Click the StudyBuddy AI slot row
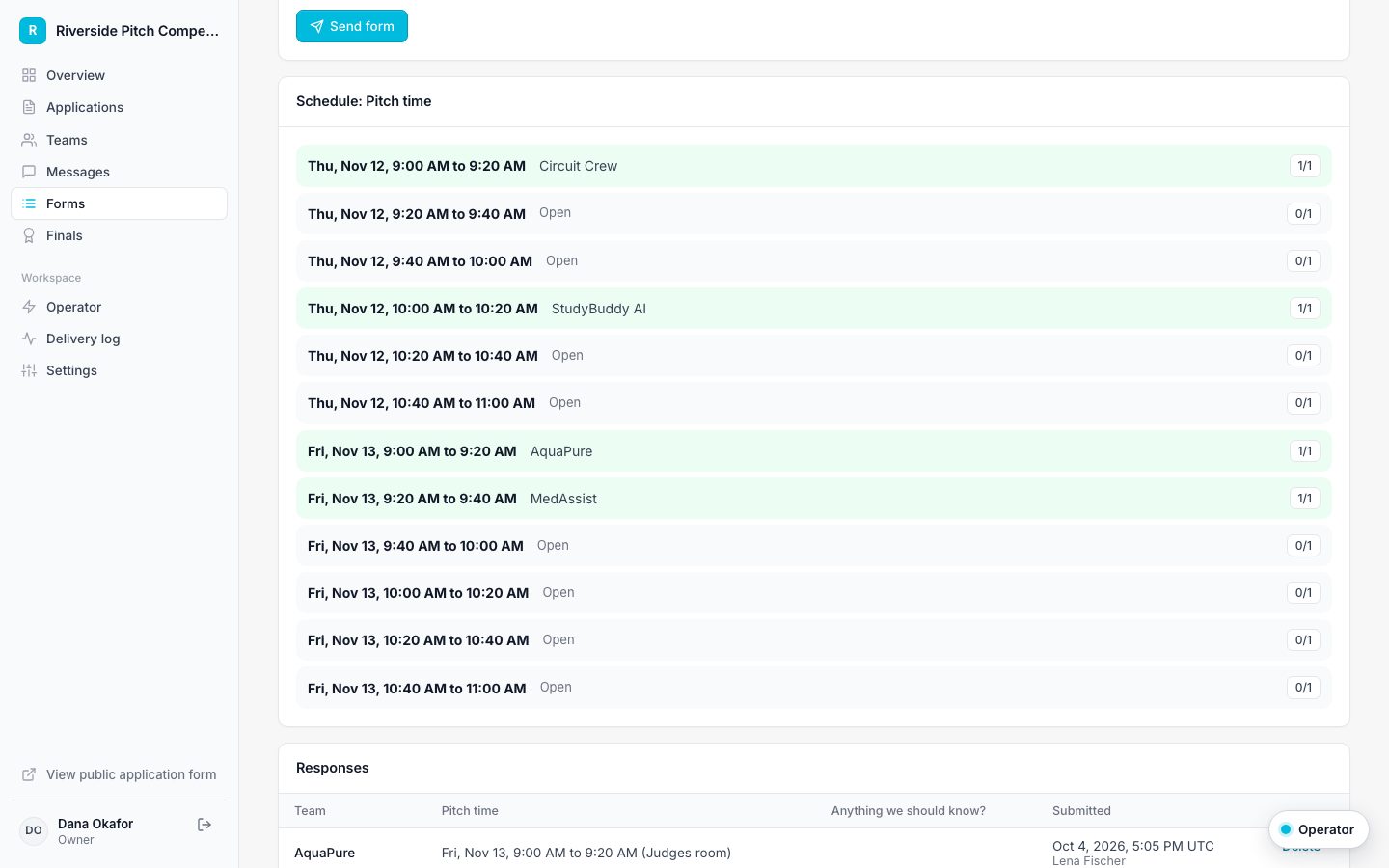The height and width of the screenshot is (868, 1389). tap(814, 309)
